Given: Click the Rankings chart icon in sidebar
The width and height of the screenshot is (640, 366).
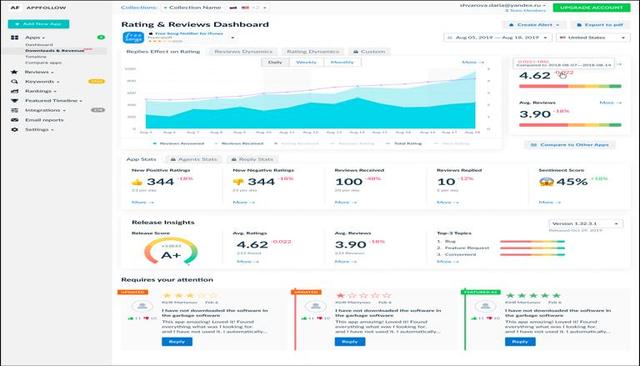Looking at the screenshot, I should click(x=14, y=91).
